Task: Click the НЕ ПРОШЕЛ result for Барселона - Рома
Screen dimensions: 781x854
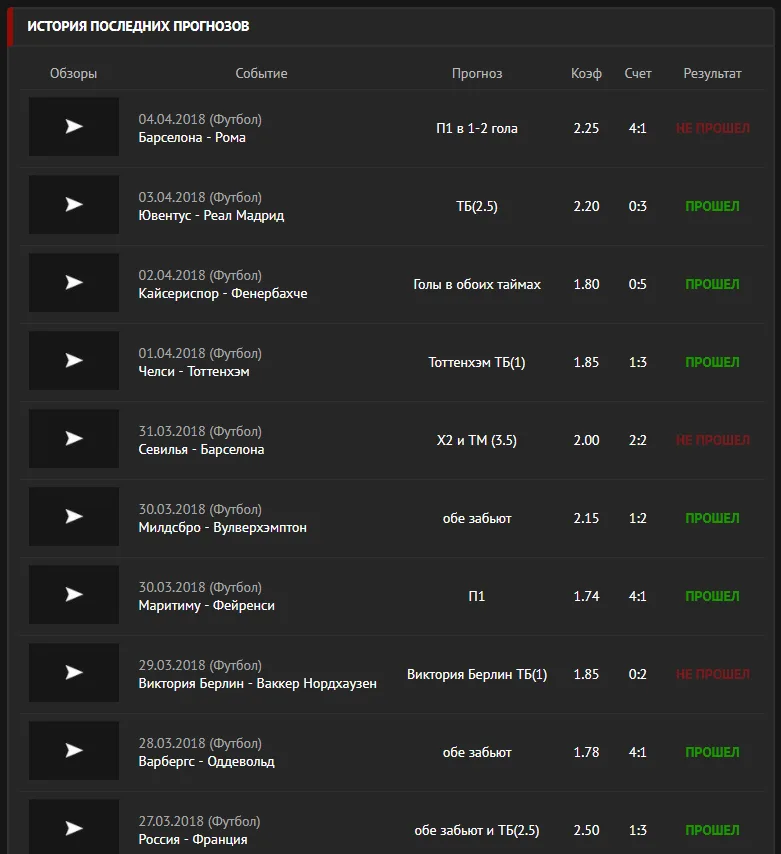Action: (712, 129)
